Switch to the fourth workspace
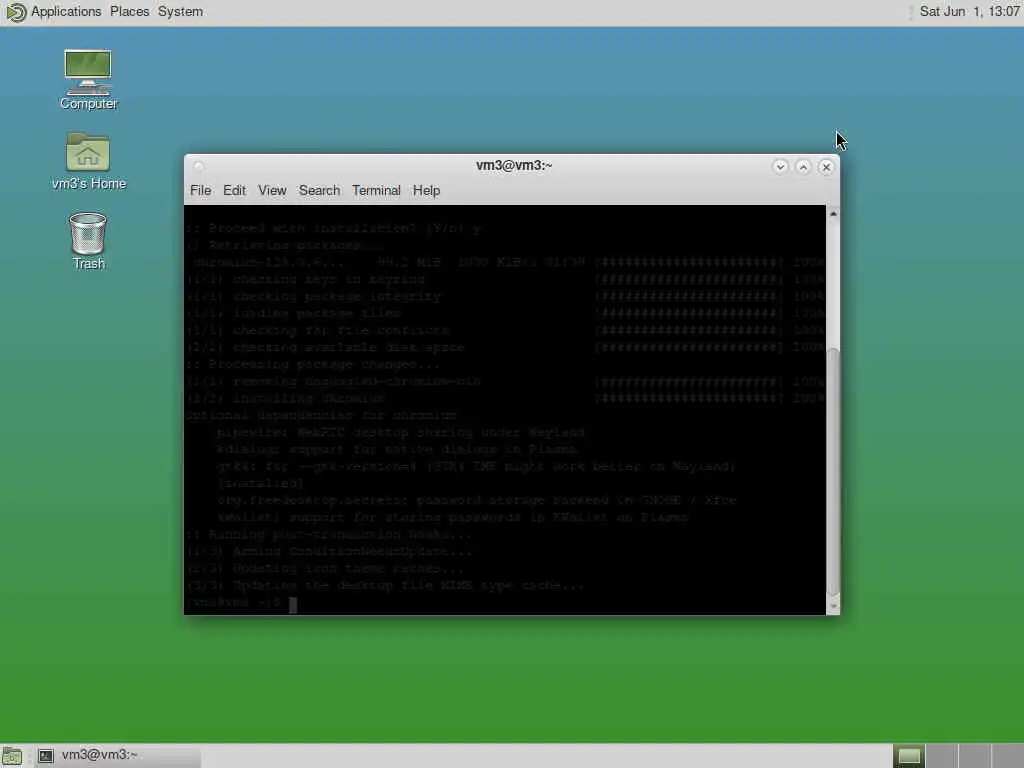Image resolution: width=1024 pixels, height=768 pixels. point(1006,756)
